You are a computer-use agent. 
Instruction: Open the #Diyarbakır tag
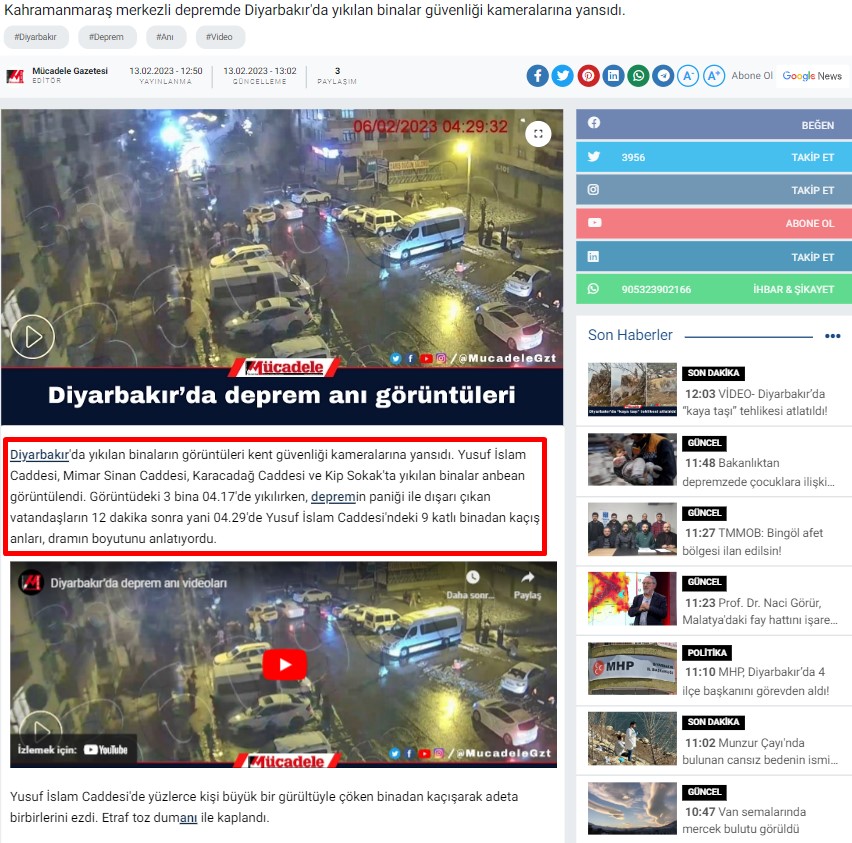[36, 37]
